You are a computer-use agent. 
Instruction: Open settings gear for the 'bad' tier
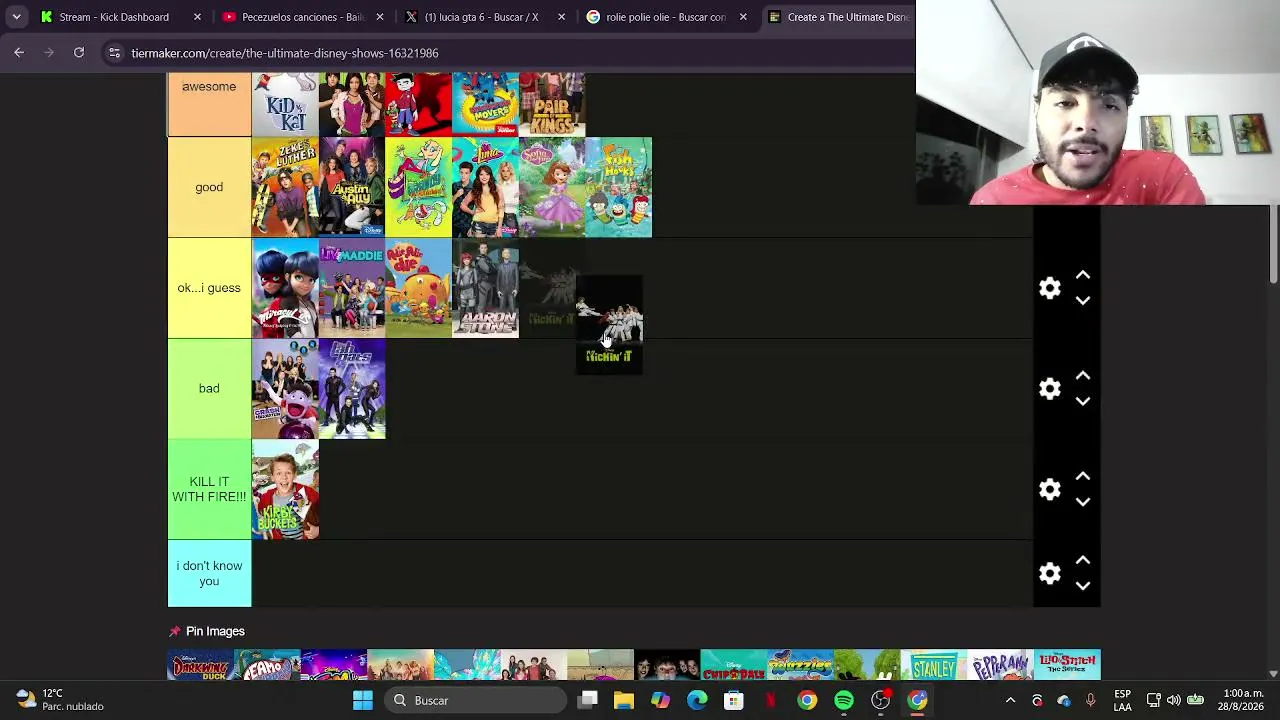[x=1049, y=389]
